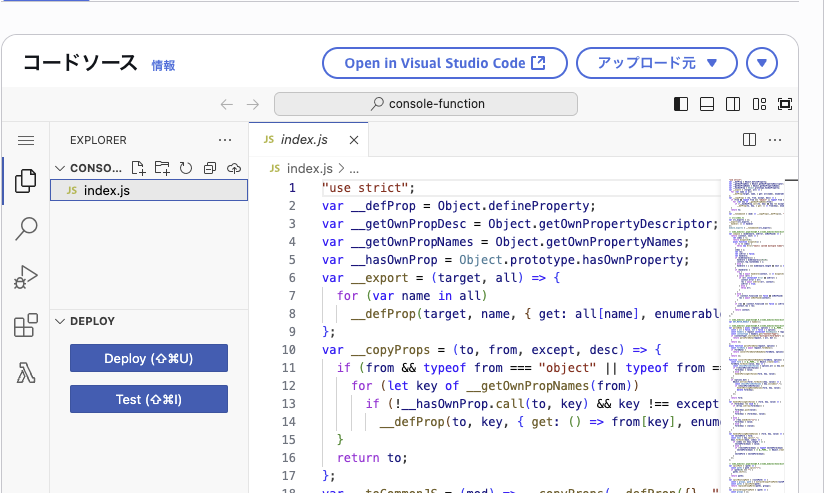
Task: Open in Visual Studio Code button
Action: coord(445,63)
